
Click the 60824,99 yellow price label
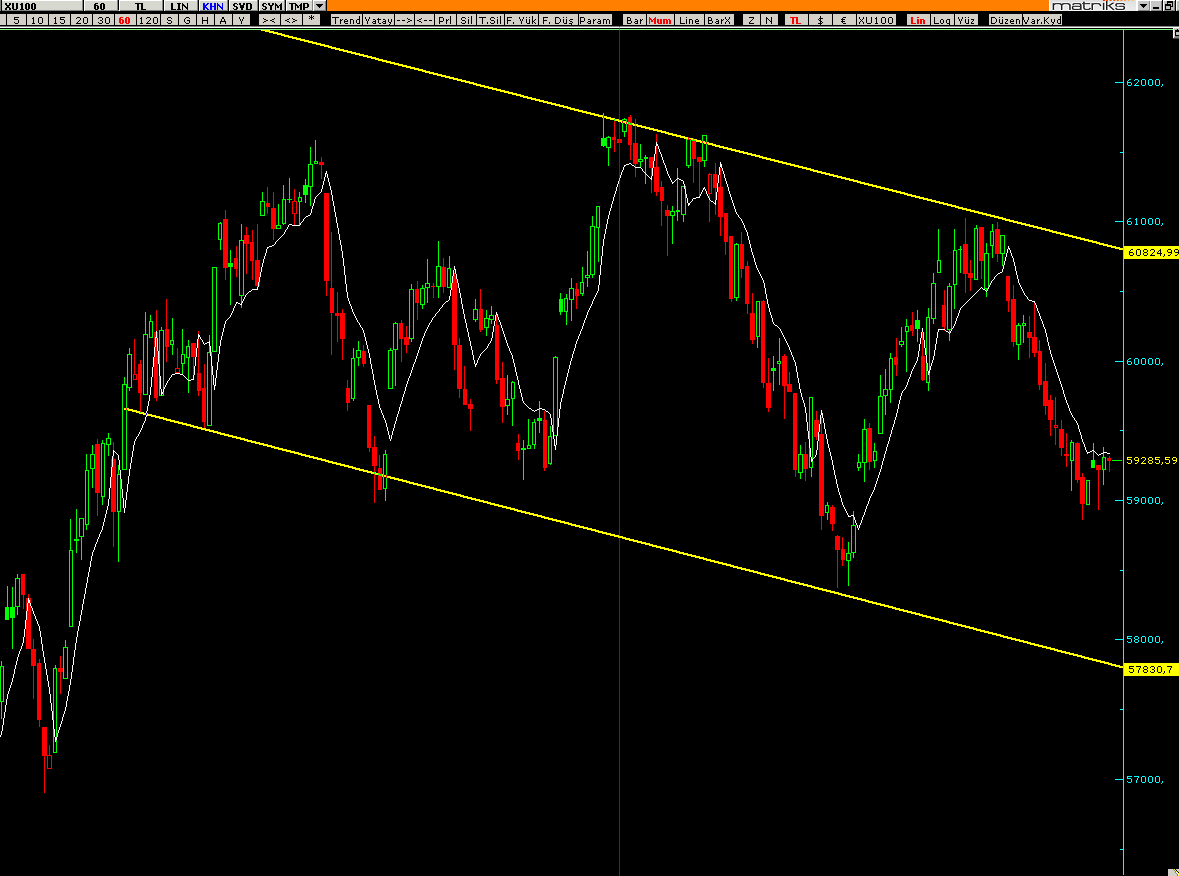[x=1151, y=253]
